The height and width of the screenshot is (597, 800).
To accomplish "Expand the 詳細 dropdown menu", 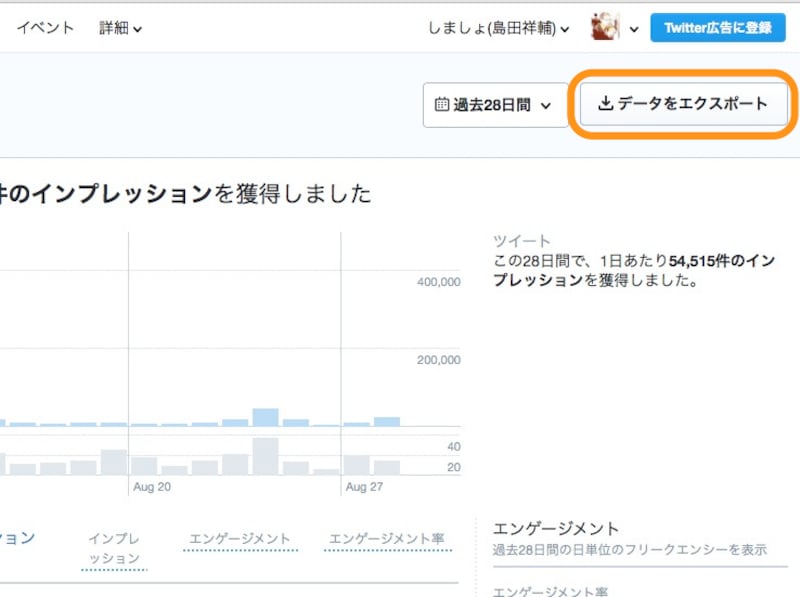I will (120, 28).
